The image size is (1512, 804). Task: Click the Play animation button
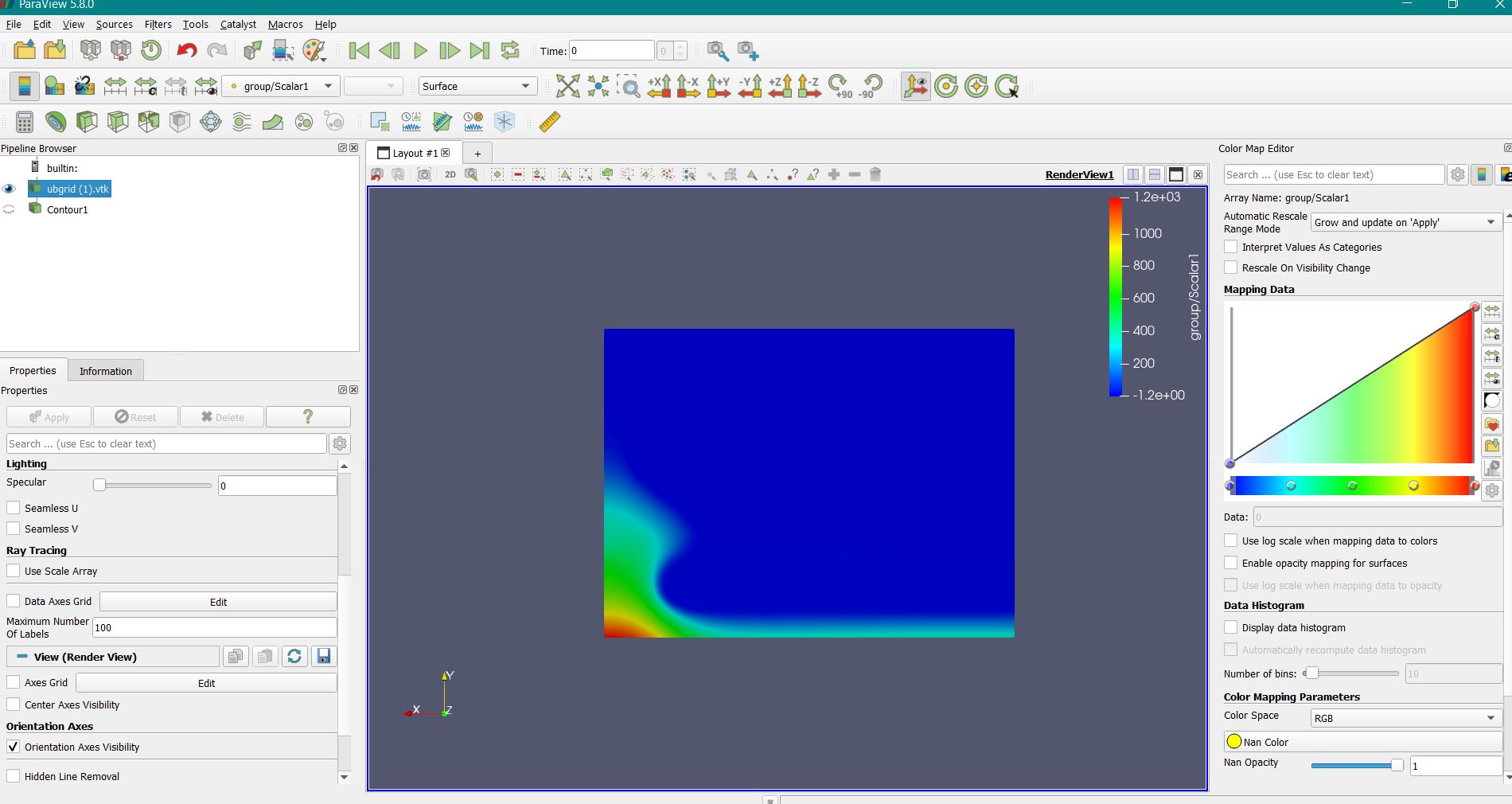(420, 51)
